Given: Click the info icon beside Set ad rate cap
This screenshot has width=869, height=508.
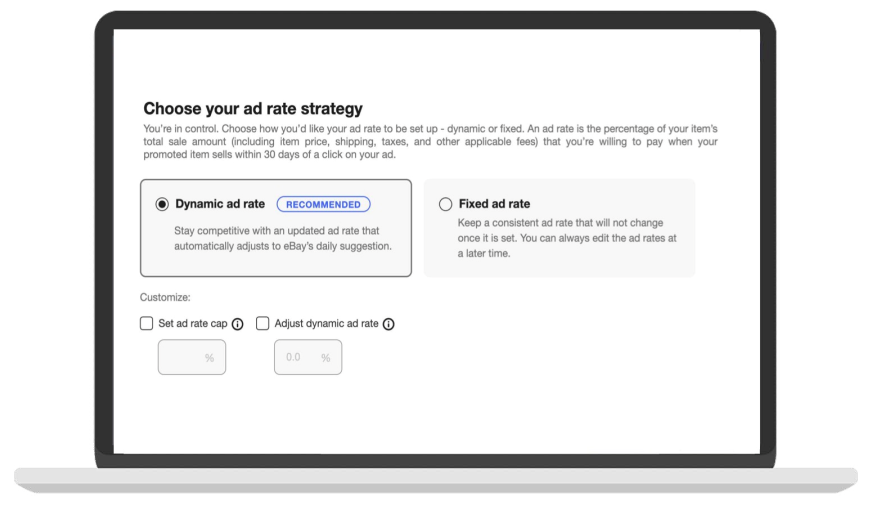Looking at the screenshot, I should [x=238, y=324].
